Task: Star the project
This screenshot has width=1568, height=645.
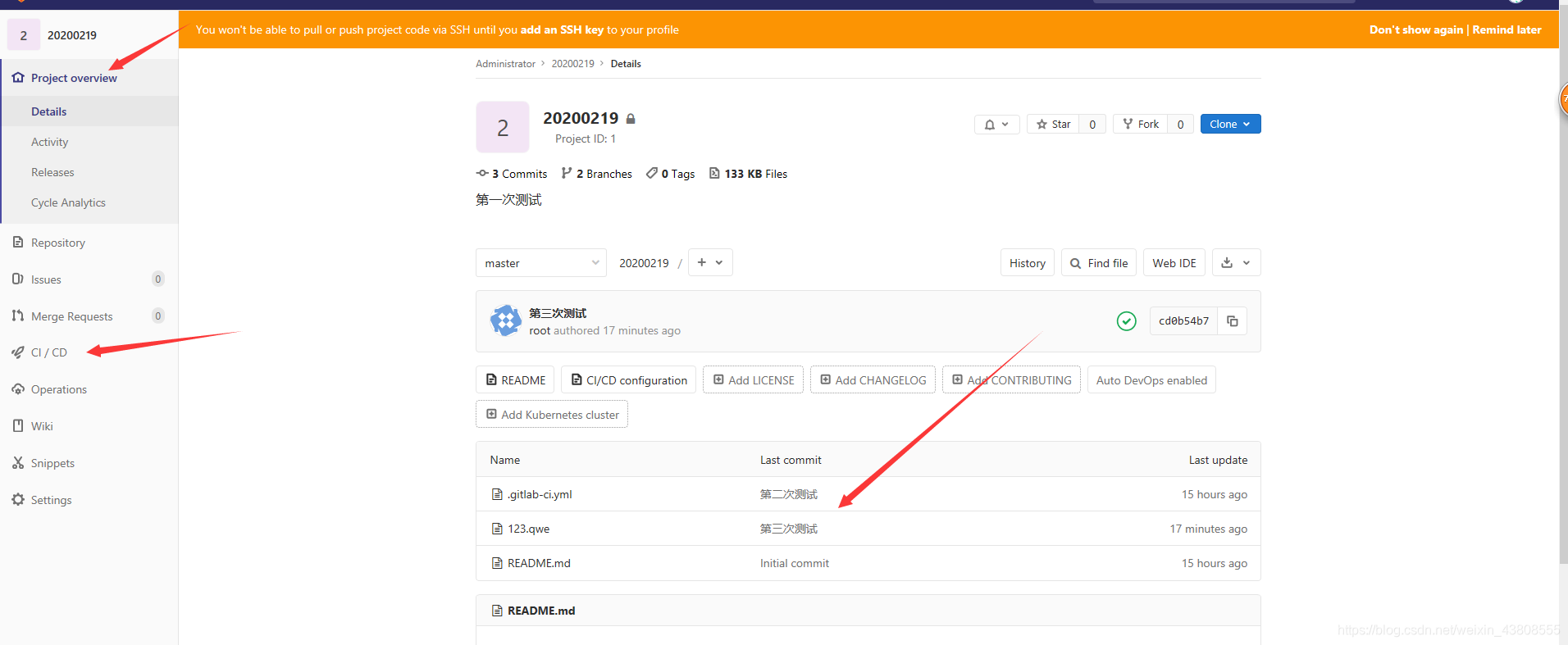Action: [1053, 125]
